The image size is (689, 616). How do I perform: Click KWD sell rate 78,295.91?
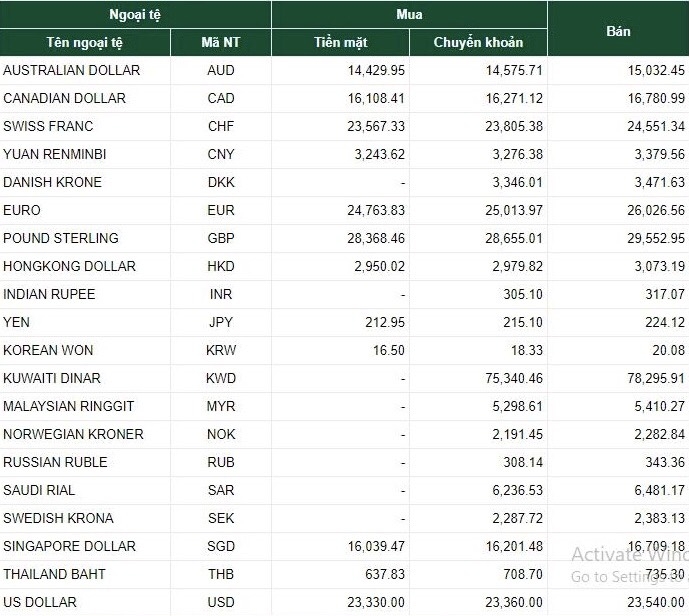coord(656,379)
